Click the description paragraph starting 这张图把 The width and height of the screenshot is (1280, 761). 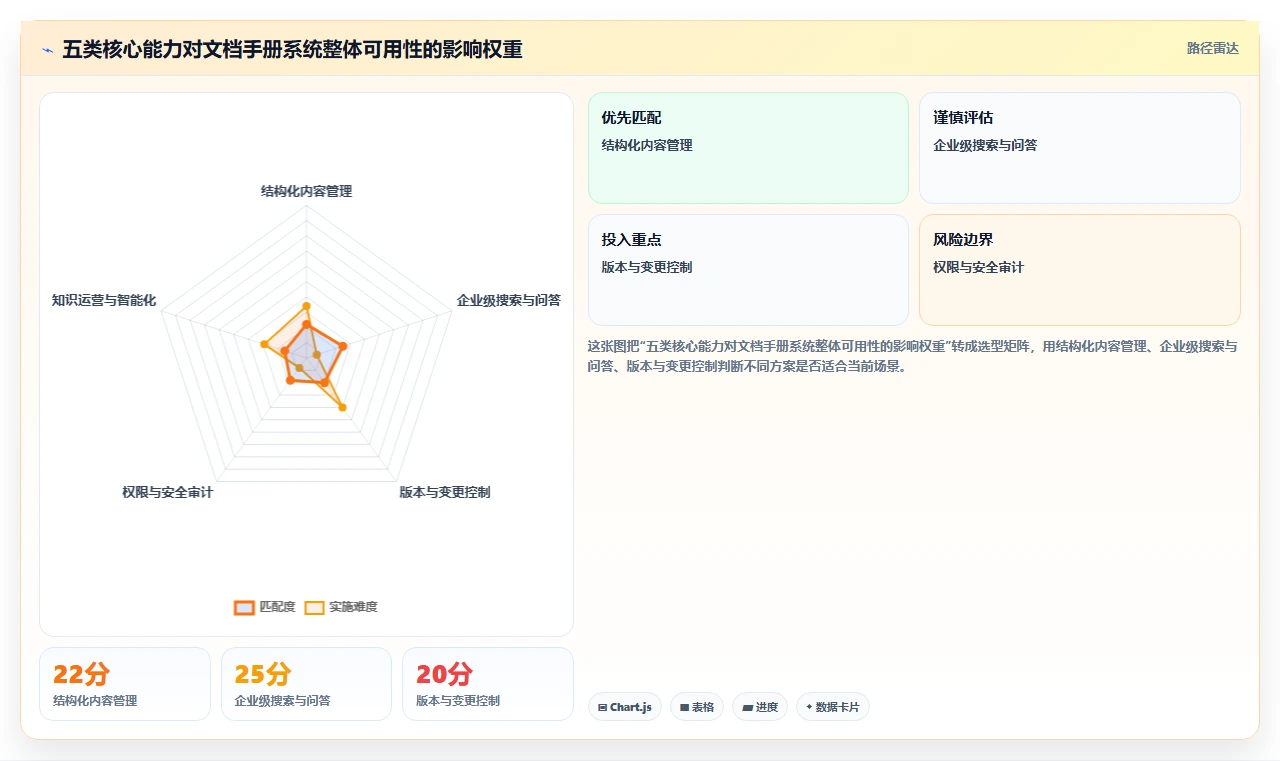click(x=913, y=356)
